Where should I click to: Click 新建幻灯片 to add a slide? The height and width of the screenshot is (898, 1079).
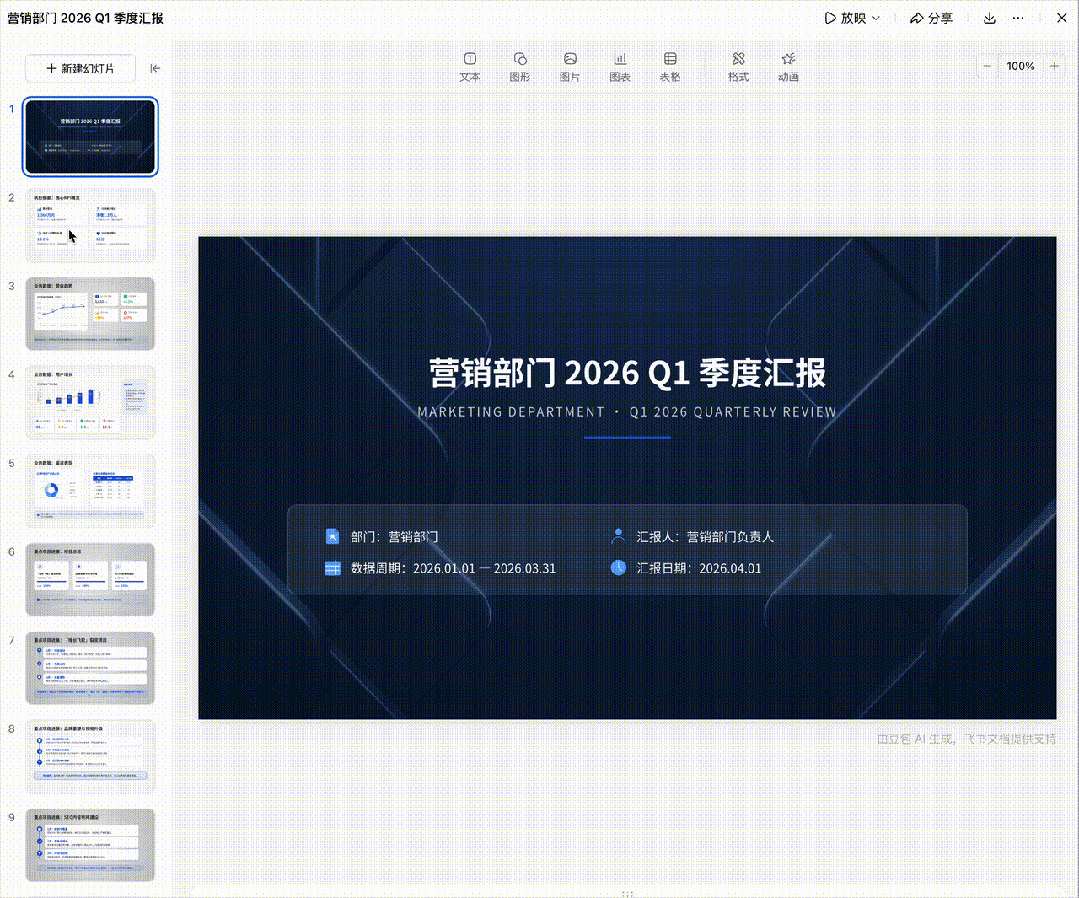pos(80,68)
